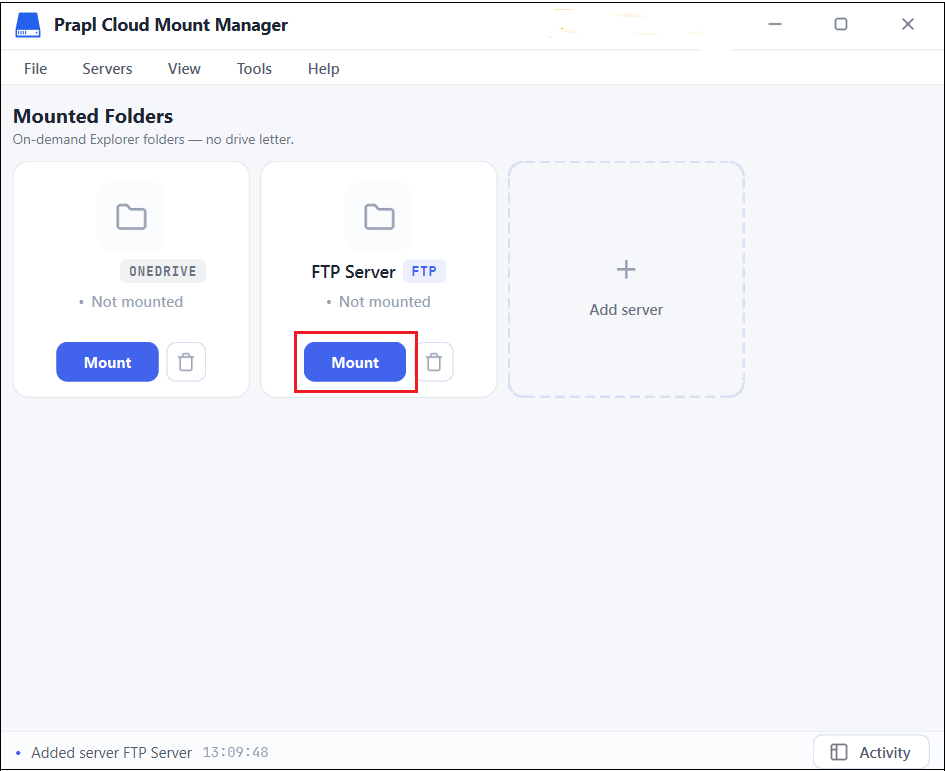Click the Prapl Cloud Mount Manager app icon
Screen dimensions: 945x771
(28, 25)
